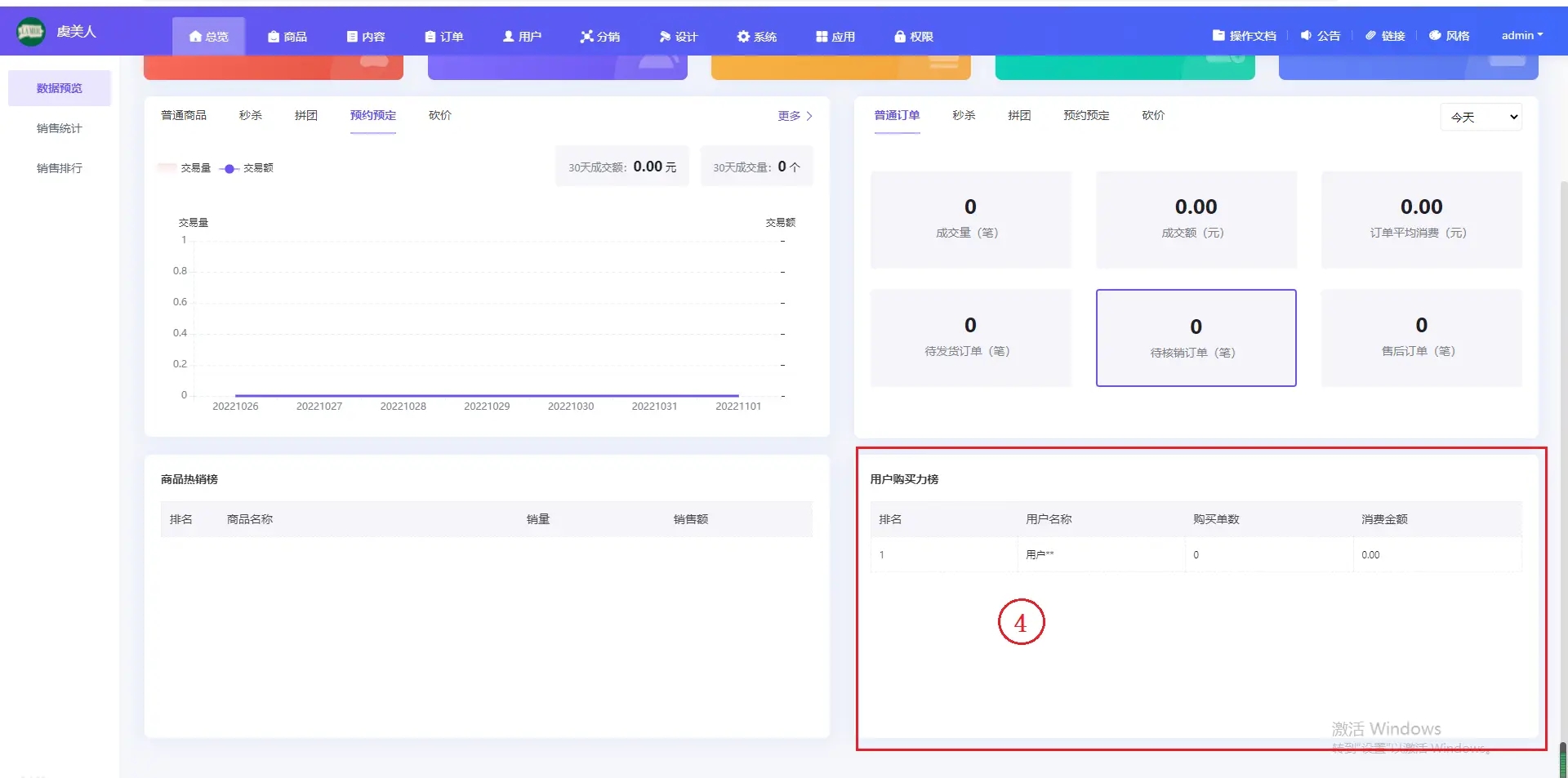
Task: Toggle the 交易量 legend series
Action: tap(185, 168)
